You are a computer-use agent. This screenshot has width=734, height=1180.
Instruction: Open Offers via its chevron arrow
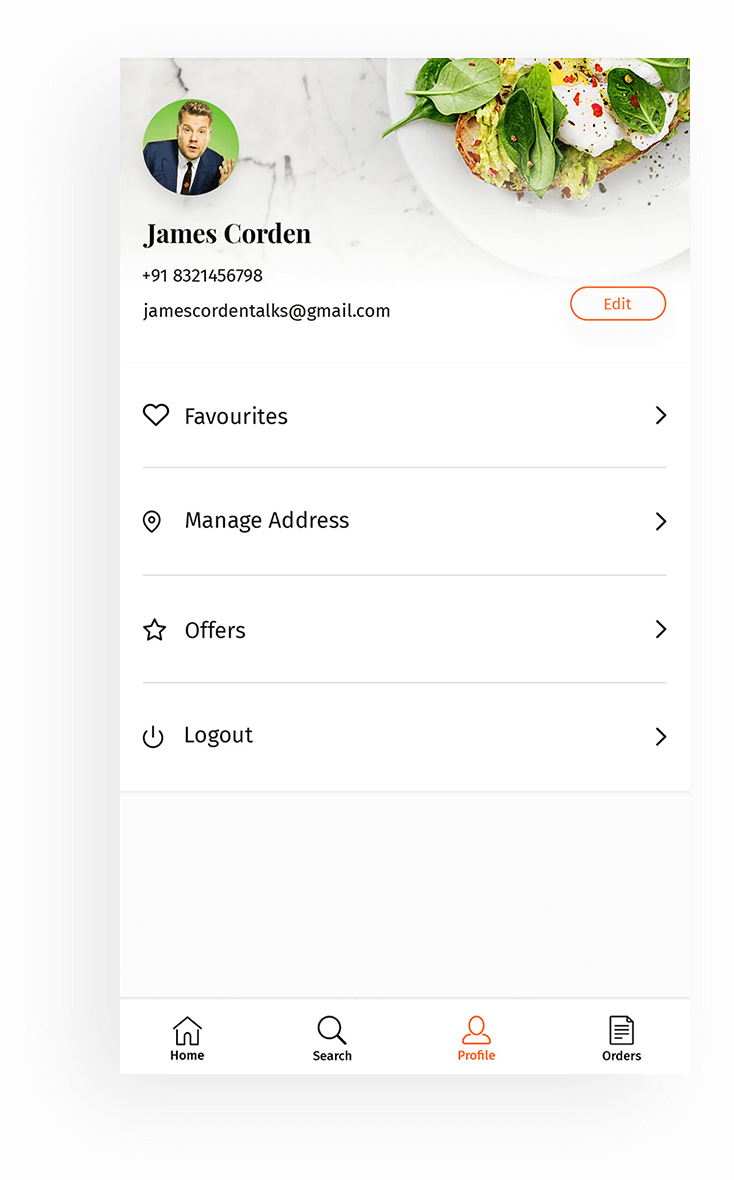pos(661,629)
